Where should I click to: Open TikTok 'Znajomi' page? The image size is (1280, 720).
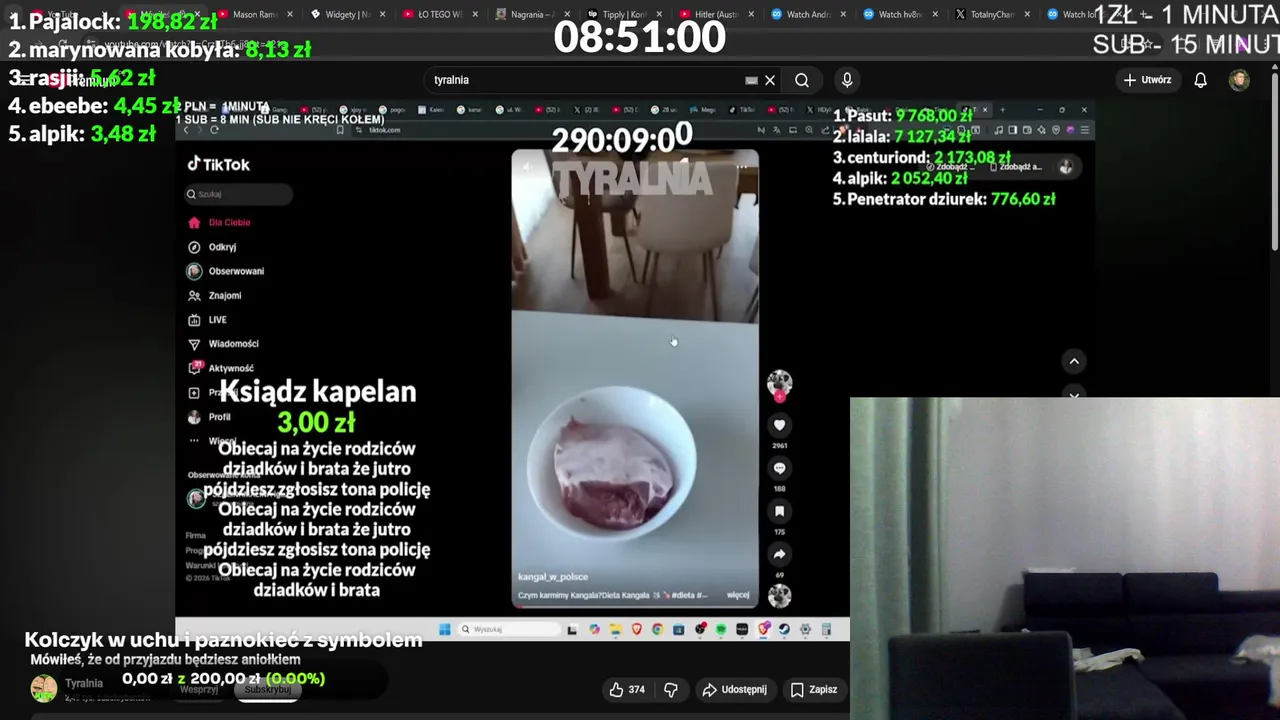pyautogui.click(x=215, y=295)
